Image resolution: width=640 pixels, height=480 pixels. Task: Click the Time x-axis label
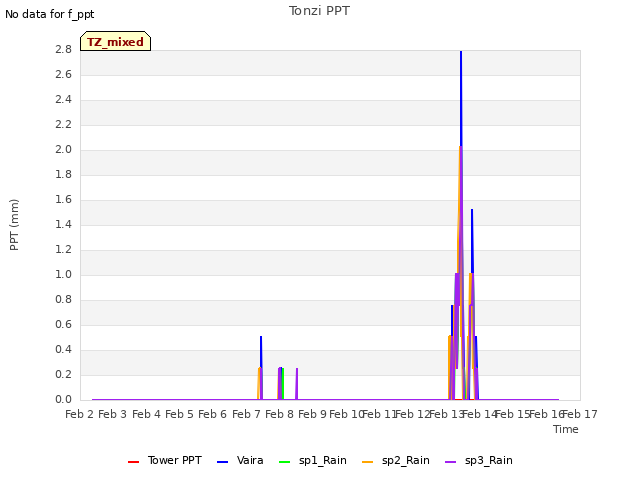coord(566,429)
